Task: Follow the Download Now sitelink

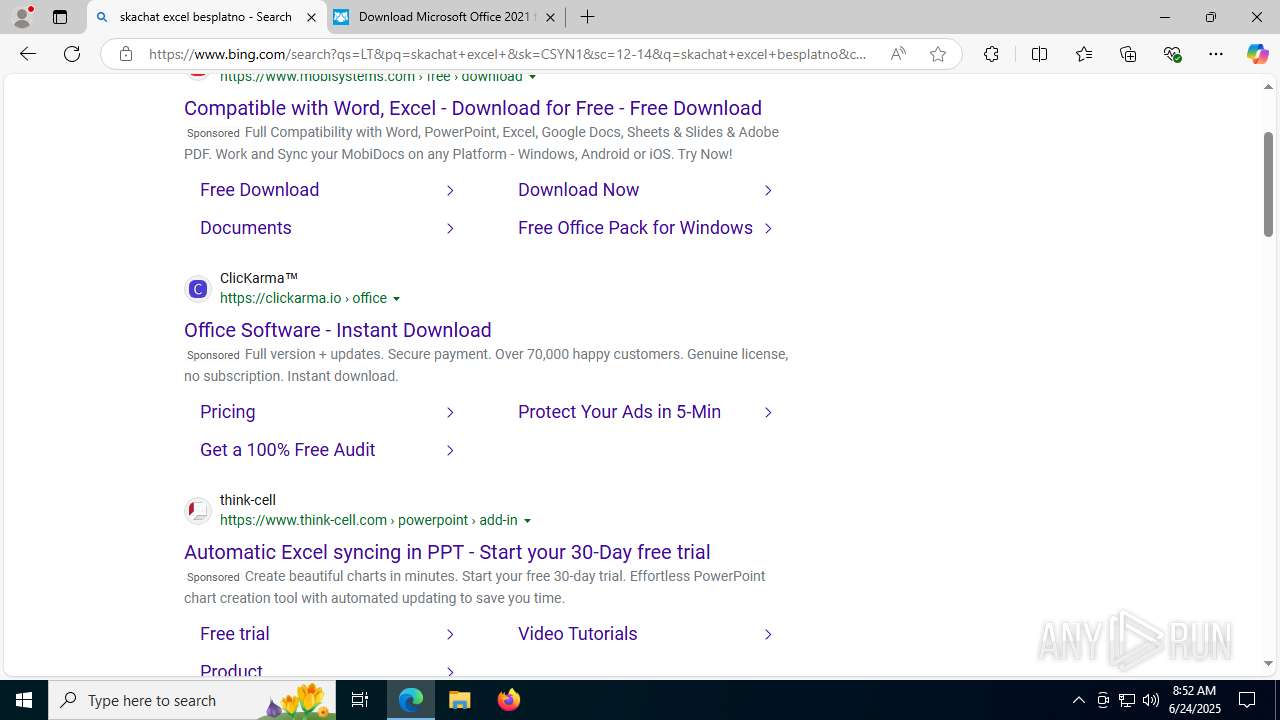Action: [579, 190]
